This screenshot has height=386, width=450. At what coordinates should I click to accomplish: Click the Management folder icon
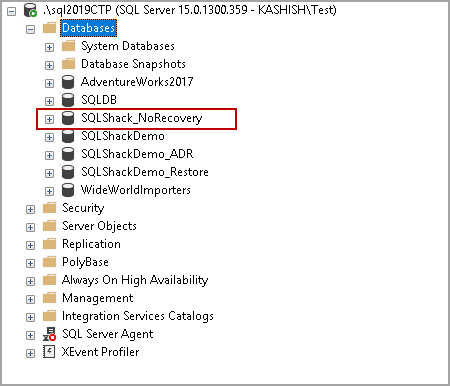(x=49, y=298)
